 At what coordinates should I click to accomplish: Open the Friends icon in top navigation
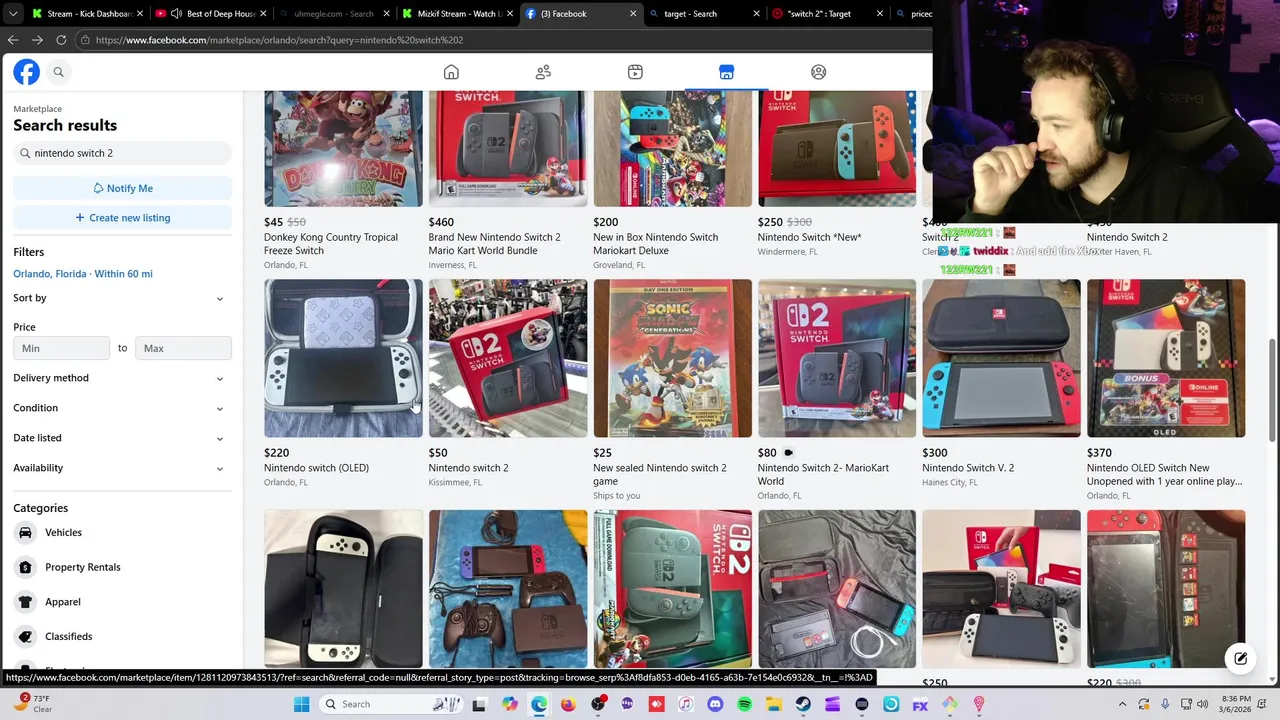[x=543, y=72]
